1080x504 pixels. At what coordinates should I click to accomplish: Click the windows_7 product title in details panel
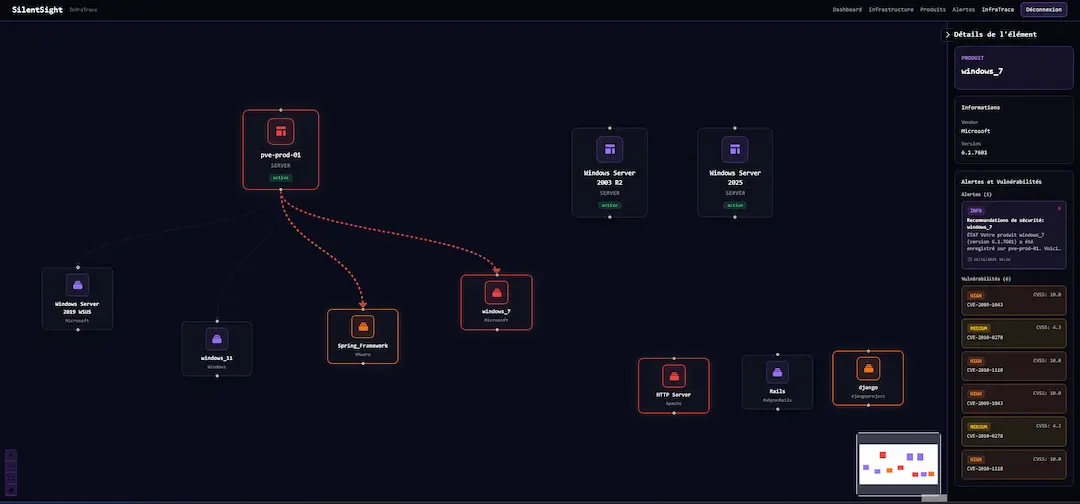[982, 71]
